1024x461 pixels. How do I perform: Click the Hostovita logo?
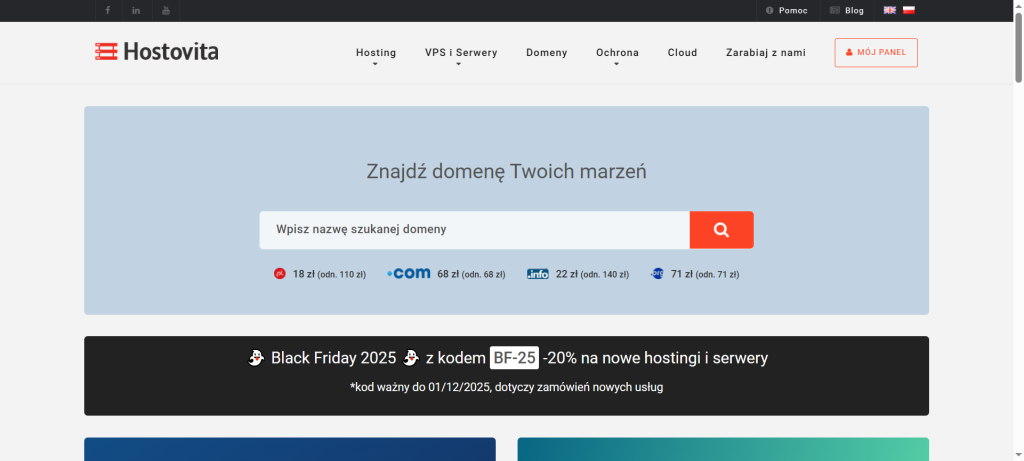click(157, 52)
